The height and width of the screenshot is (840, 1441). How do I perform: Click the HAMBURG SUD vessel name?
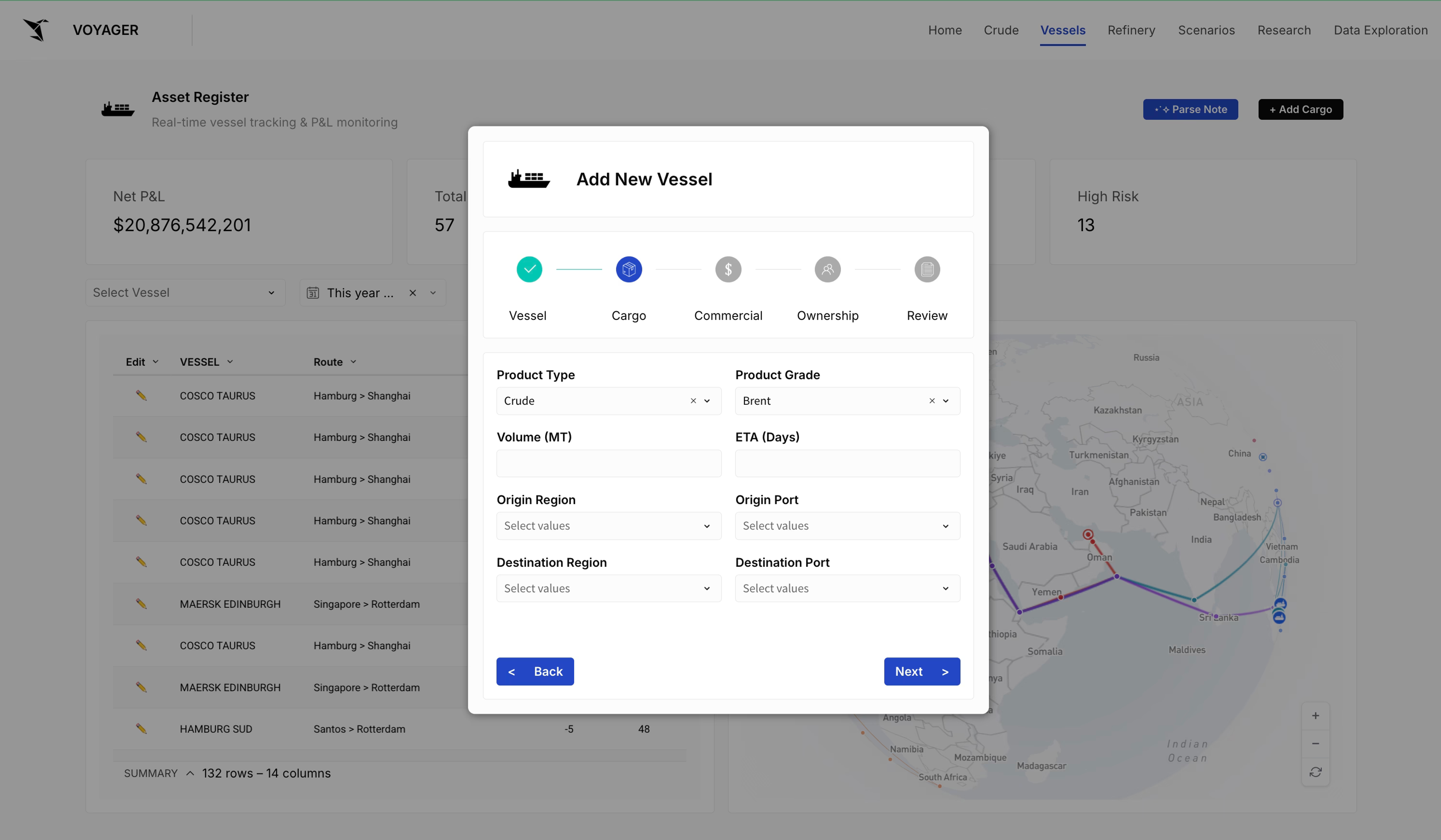(x=215, y=729)
